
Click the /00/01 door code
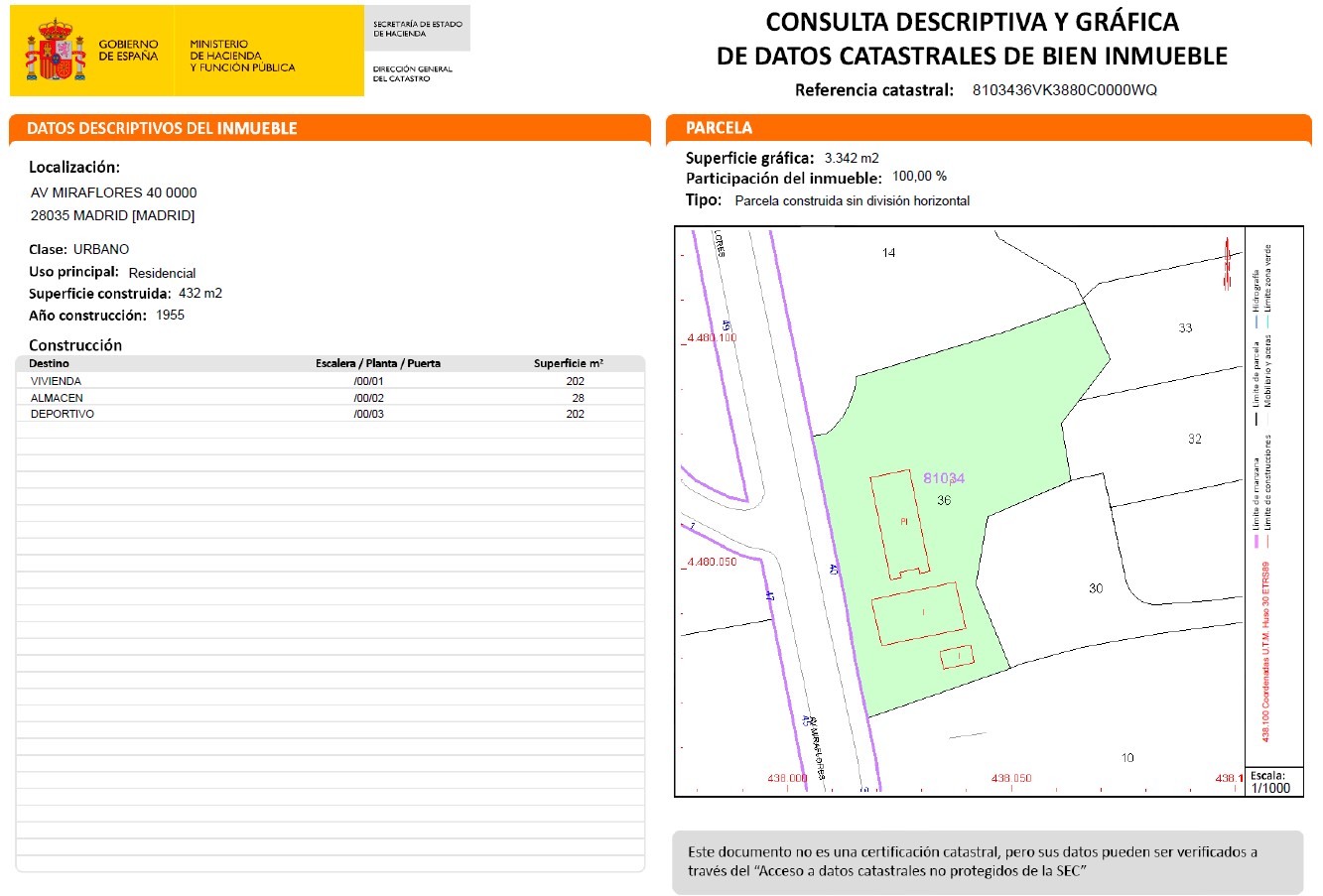coord(368,381)
